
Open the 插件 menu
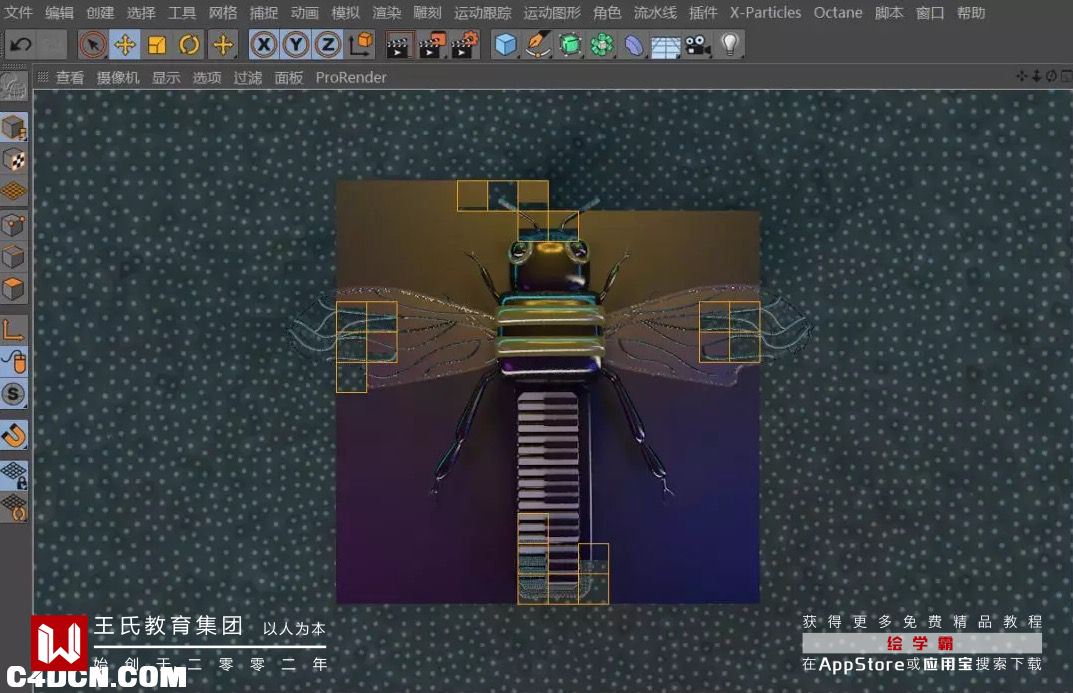703,12
